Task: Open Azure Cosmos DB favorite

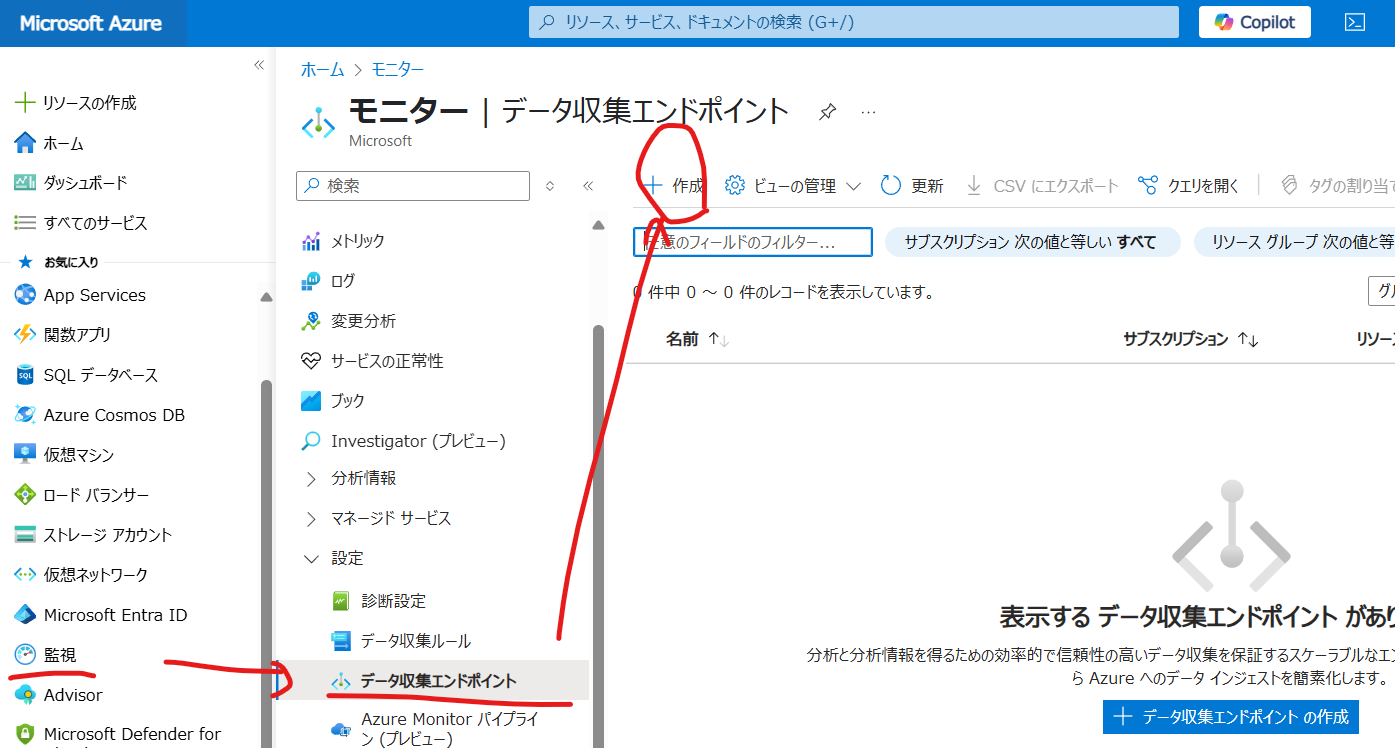Action: 100,415
